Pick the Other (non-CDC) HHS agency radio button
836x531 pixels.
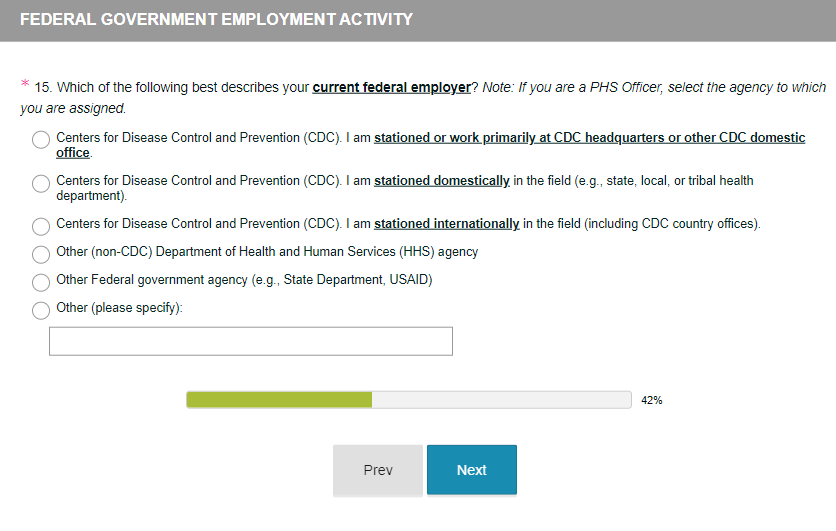(41, 254)
